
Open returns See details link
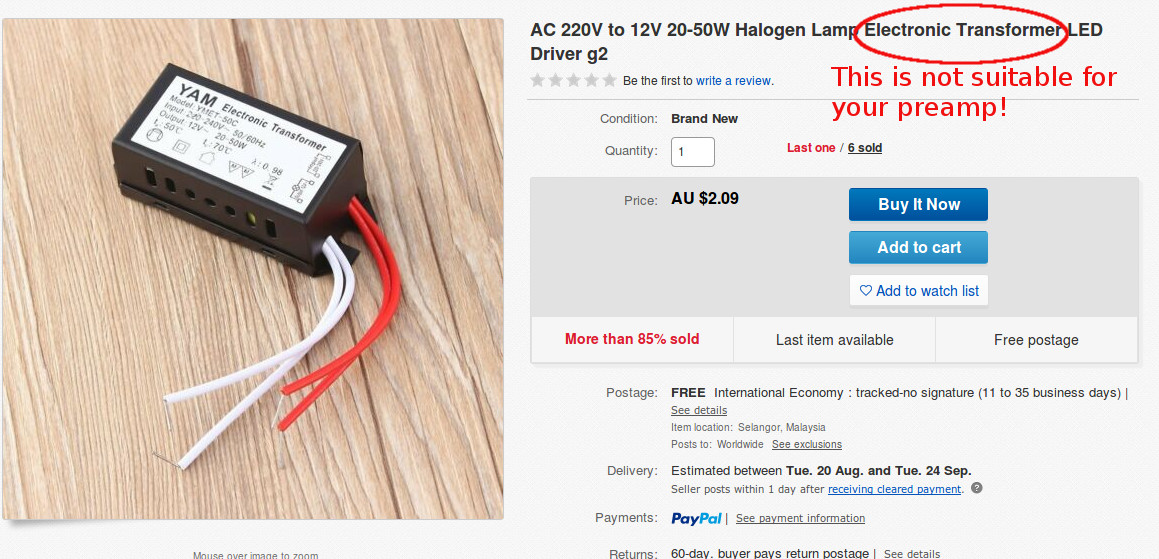coord(912,554)
